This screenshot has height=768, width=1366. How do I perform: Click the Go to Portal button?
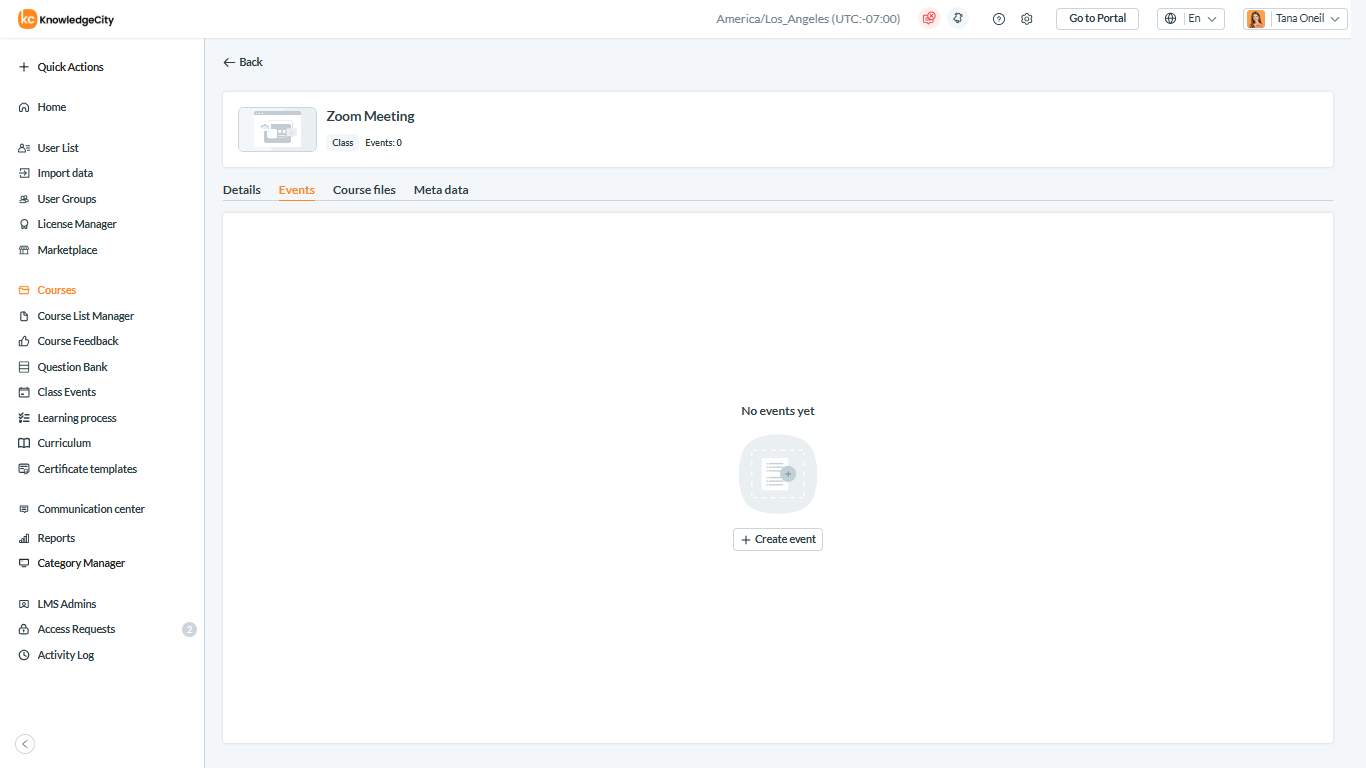point(1097,19)
